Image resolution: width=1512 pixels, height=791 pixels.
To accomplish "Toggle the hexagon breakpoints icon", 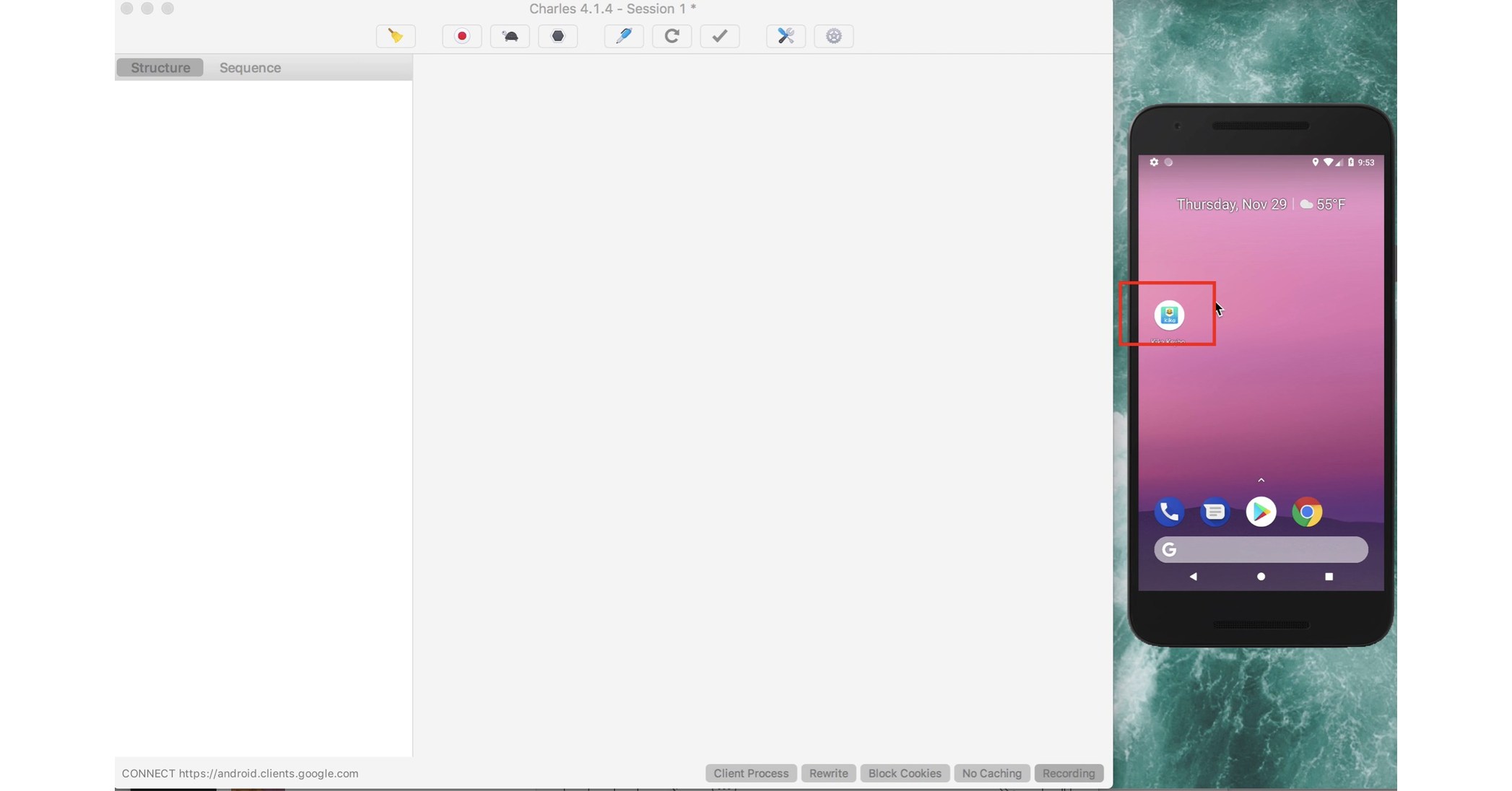I will 557,36.
